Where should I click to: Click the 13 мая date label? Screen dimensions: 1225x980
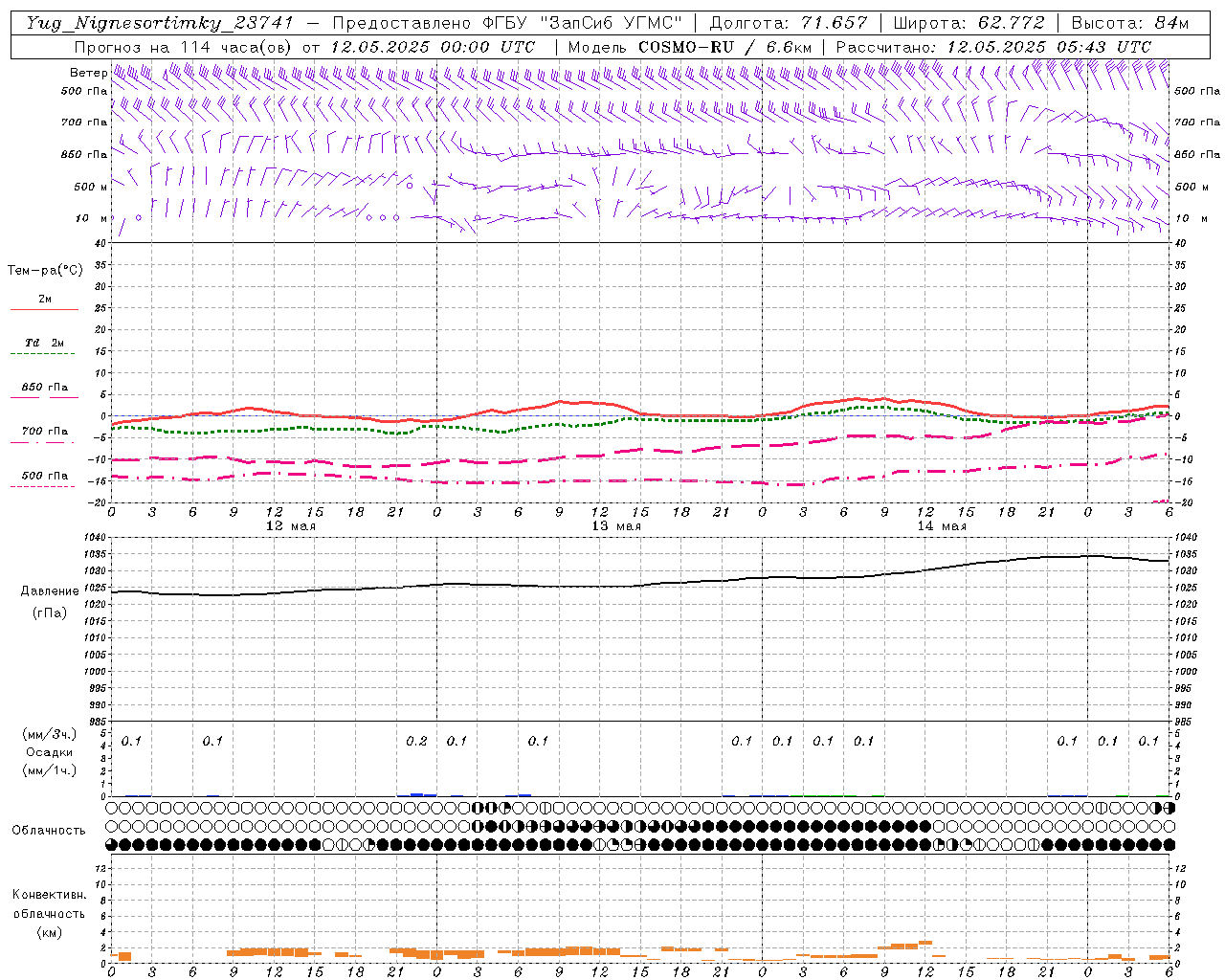[x=616, y=526]
